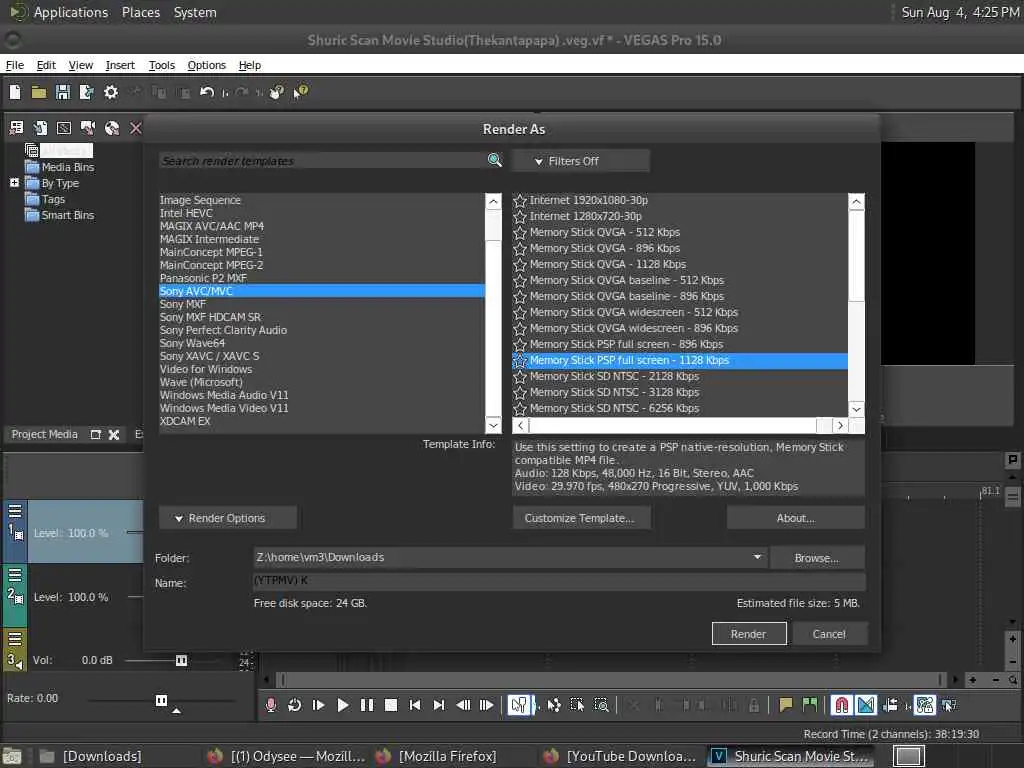This screenshot has width=1024, height=768.
Task: Open the View menu
Action: coord(80,65)
